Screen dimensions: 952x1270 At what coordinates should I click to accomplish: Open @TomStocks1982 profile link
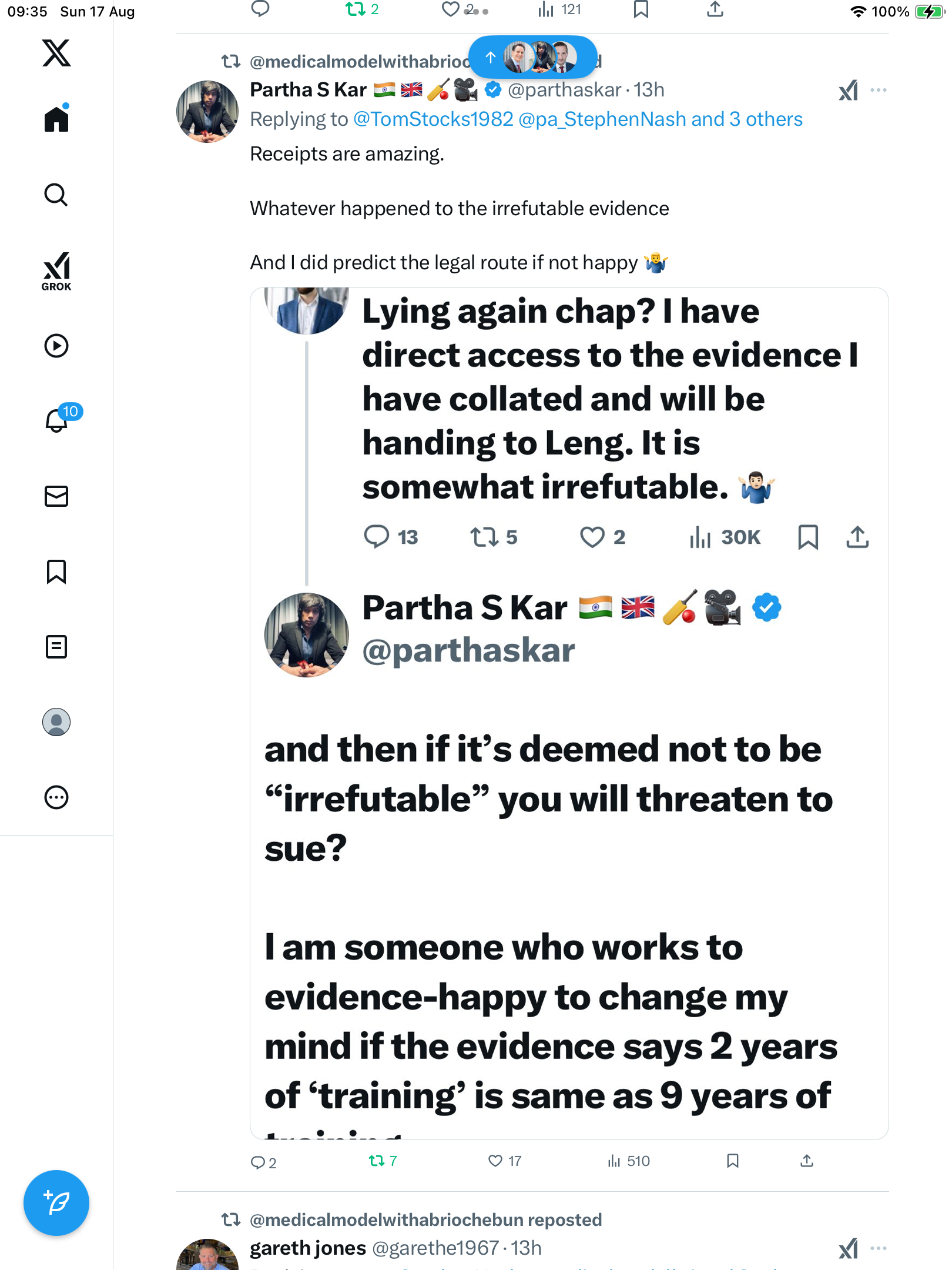click(433, 119)
